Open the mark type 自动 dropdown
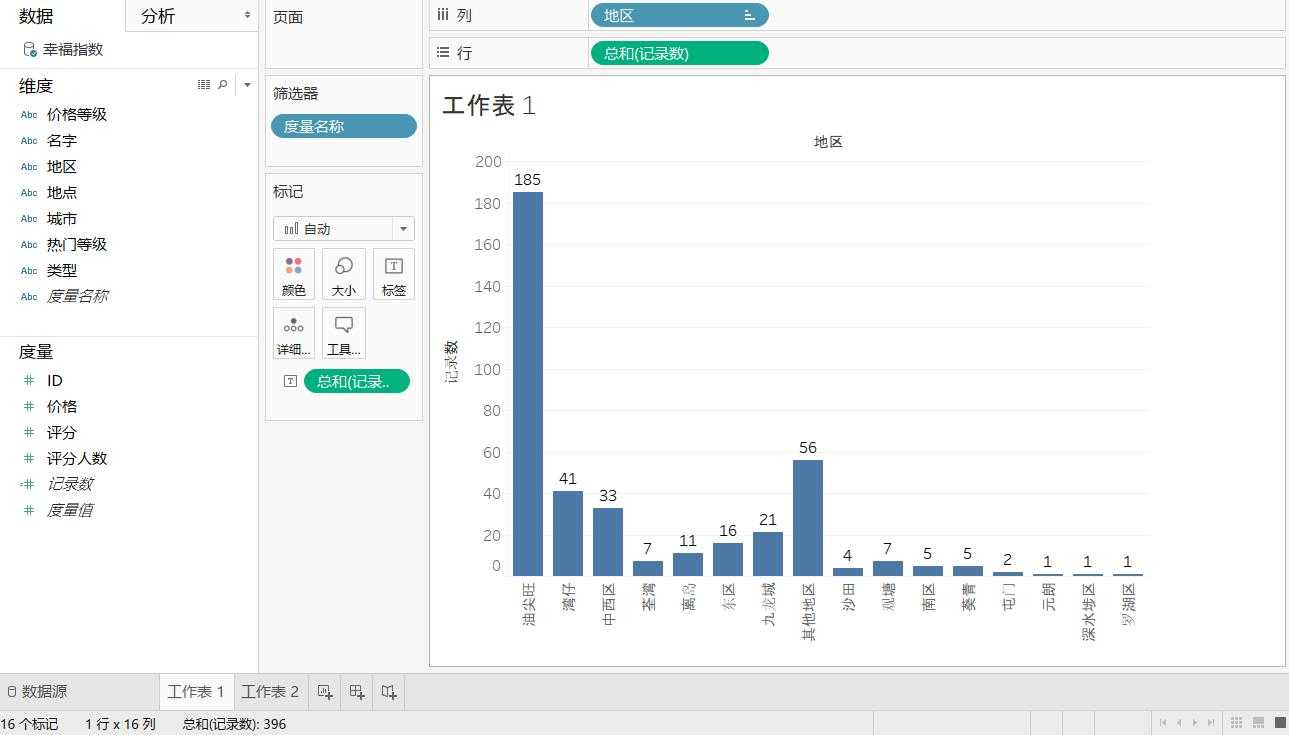Image resolution: width=1289 pixels, height=735 pixels. pos(343,228)
